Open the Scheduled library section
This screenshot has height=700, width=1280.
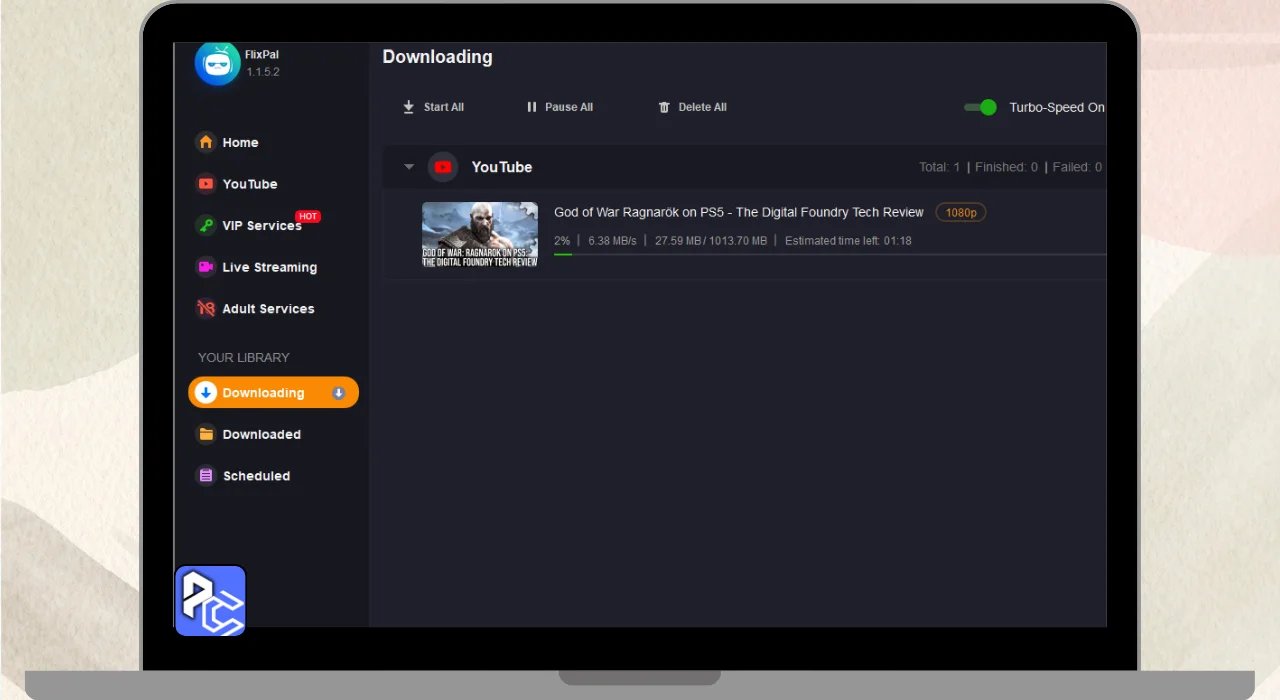pos(256,476)
